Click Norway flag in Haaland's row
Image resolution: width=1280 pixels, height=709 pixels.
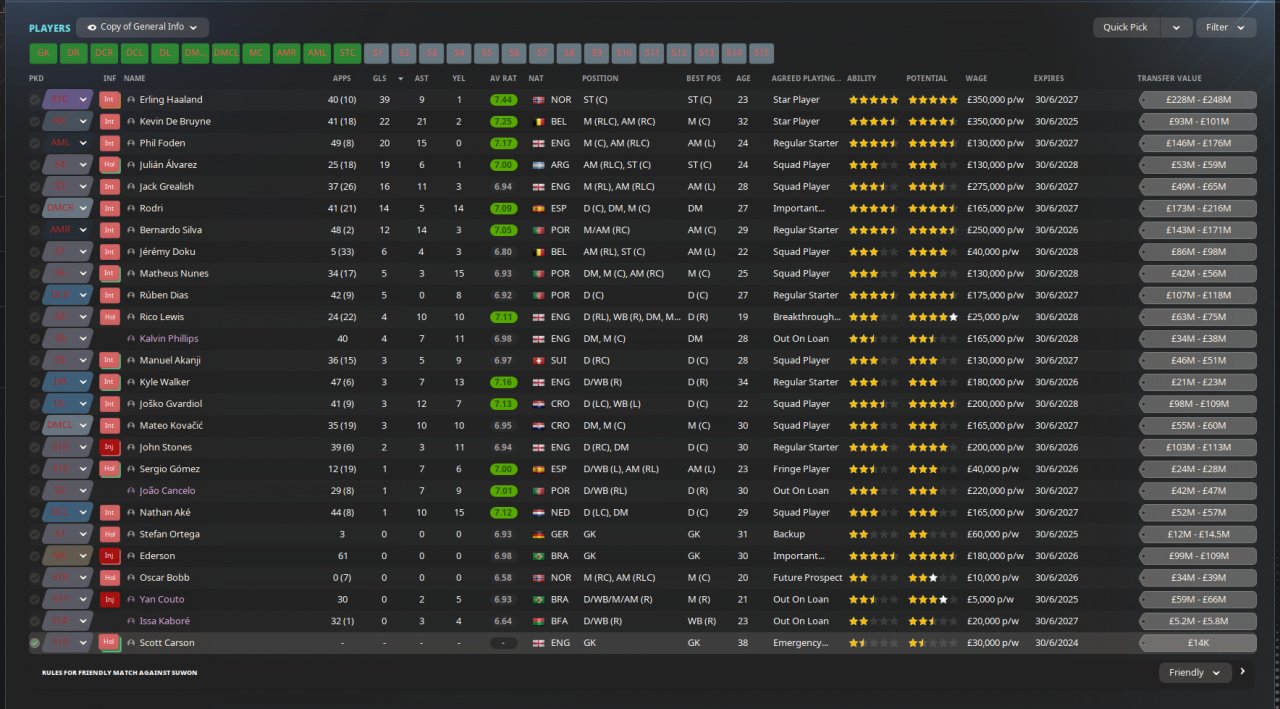point(539,100)
